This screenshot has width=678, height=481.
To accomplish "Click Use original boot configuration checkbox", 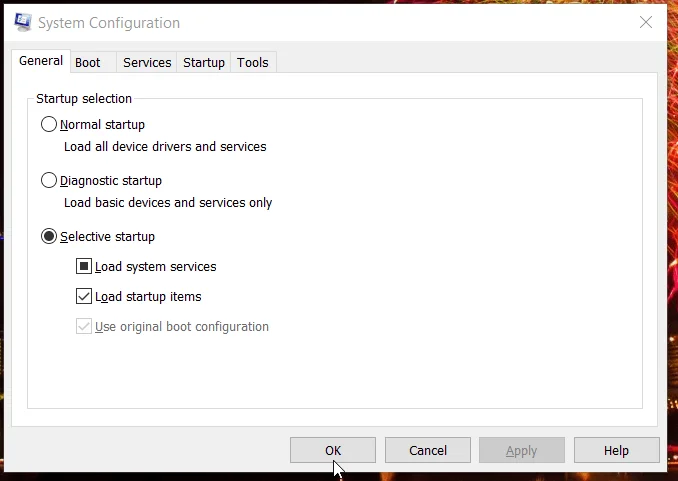I will tap(84, 327).
